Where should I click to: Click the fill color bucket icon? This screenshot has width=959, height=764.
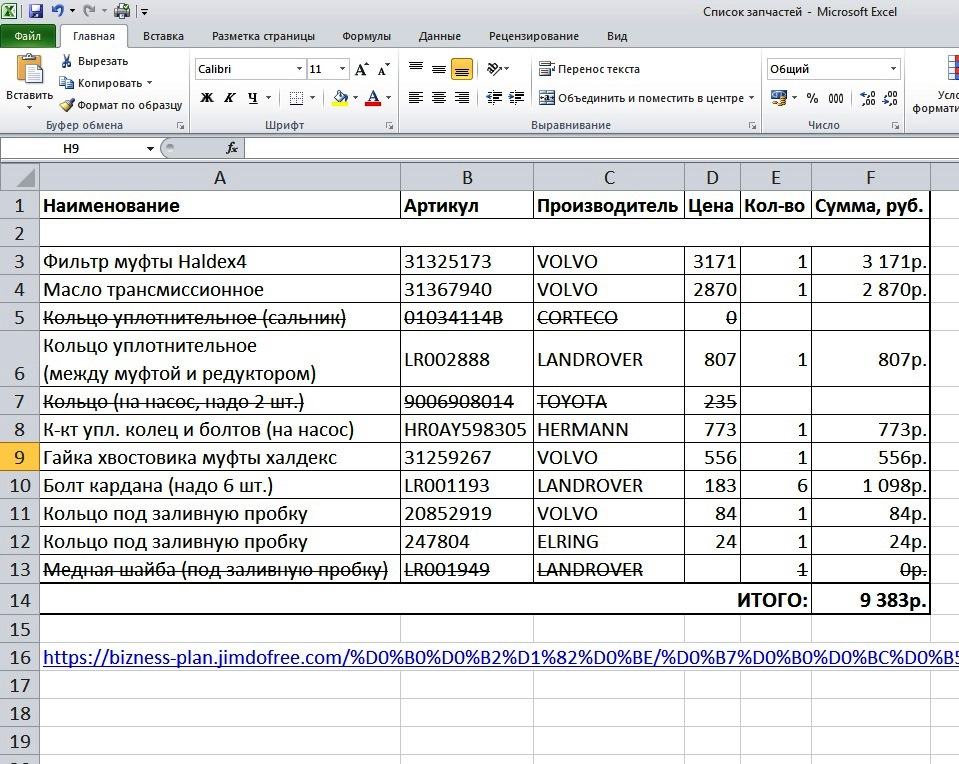tap(341, 98)
